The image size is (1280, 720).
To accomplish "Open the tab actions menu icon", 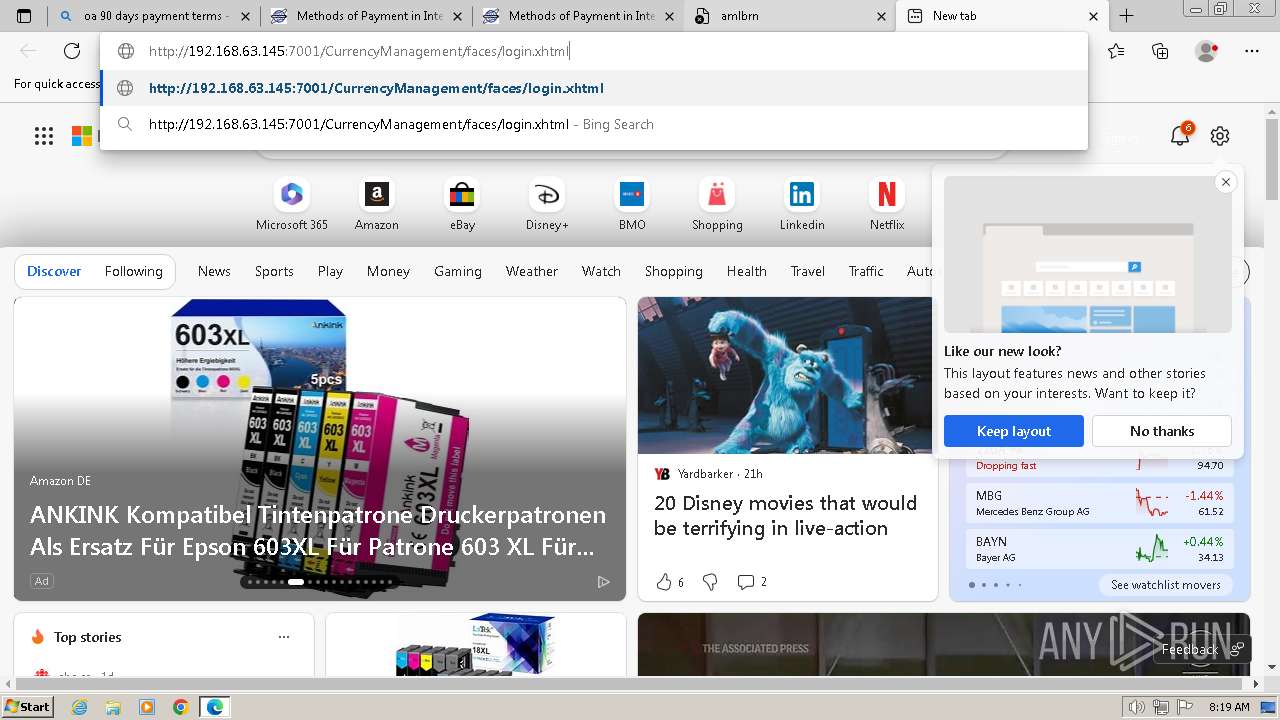I will coord(24,16).
